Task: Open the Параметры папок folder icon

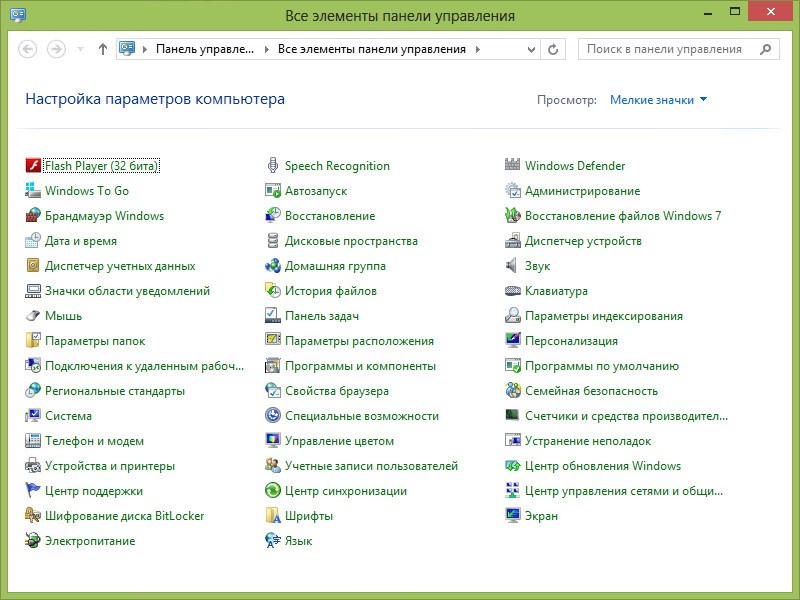Action: [x=33, y=340]
